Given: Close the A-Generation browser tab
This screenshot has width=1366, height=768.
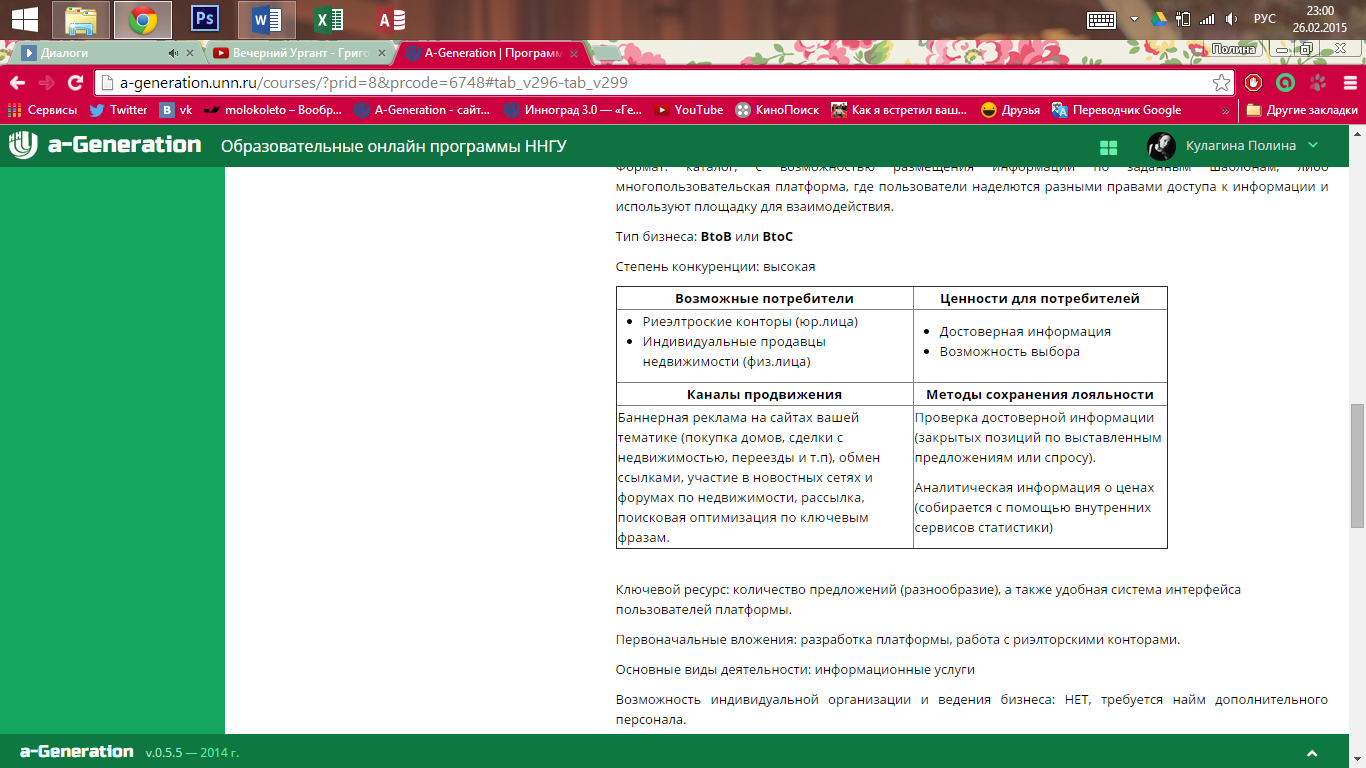Looking at the screenshot, I should [x=576, y=53].
